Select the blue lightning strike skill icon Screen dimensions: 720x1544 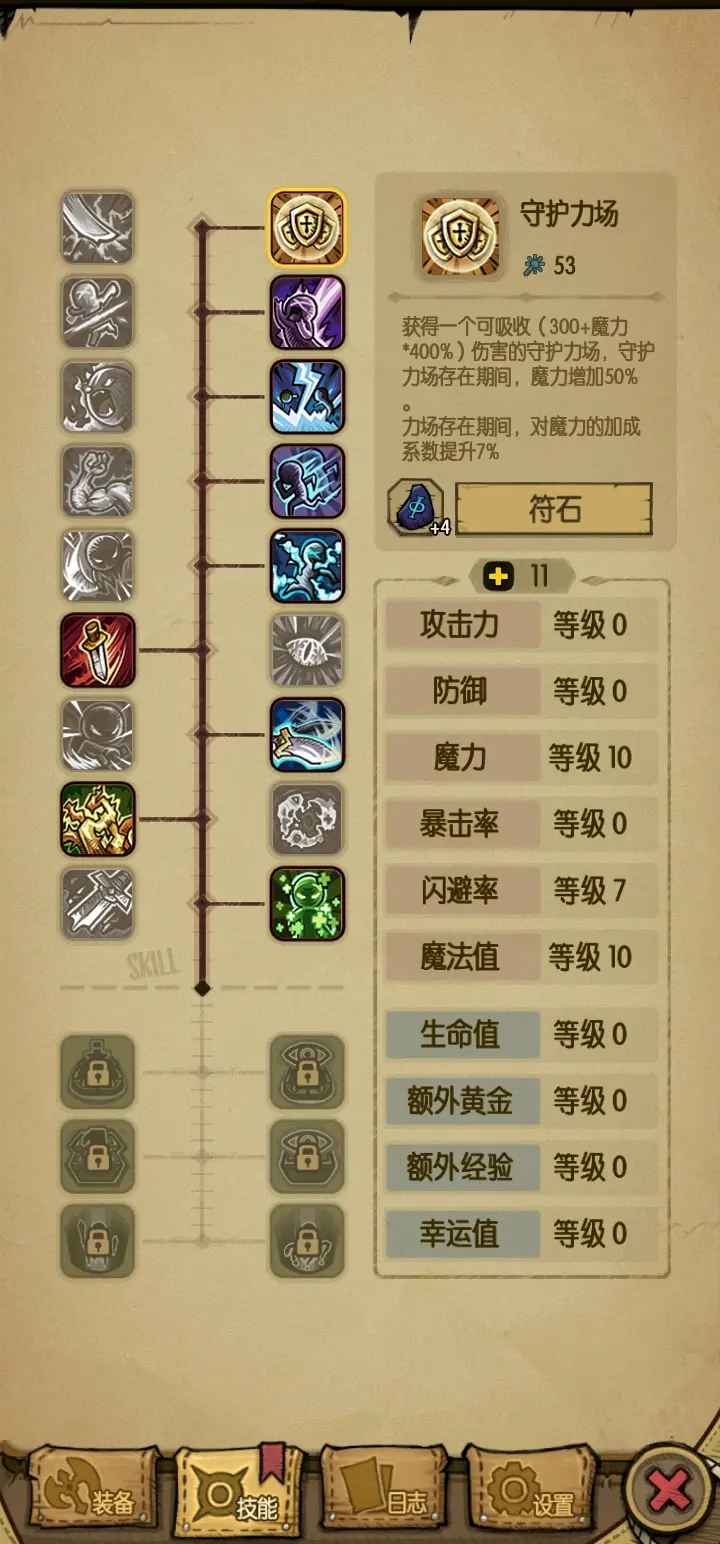click(307, 397)
